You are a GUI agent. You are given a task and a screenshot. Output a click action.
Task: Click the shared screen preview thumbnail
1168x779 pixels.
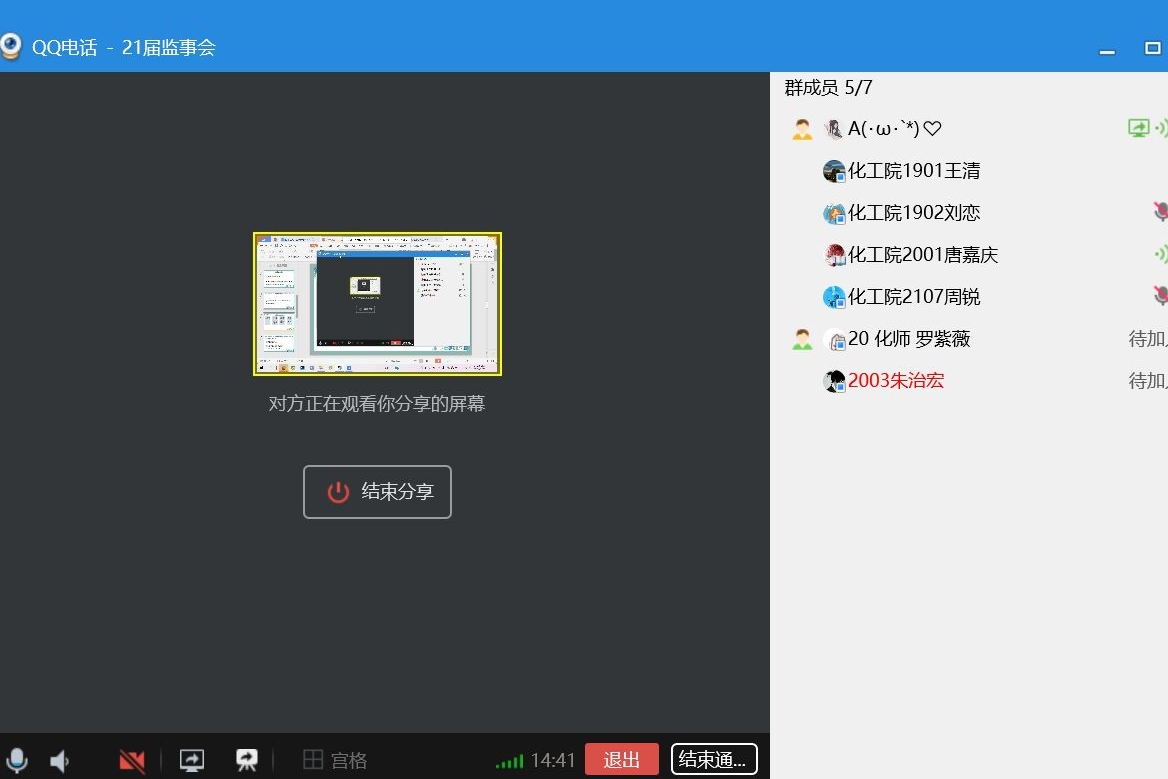[x=377, y=304]
